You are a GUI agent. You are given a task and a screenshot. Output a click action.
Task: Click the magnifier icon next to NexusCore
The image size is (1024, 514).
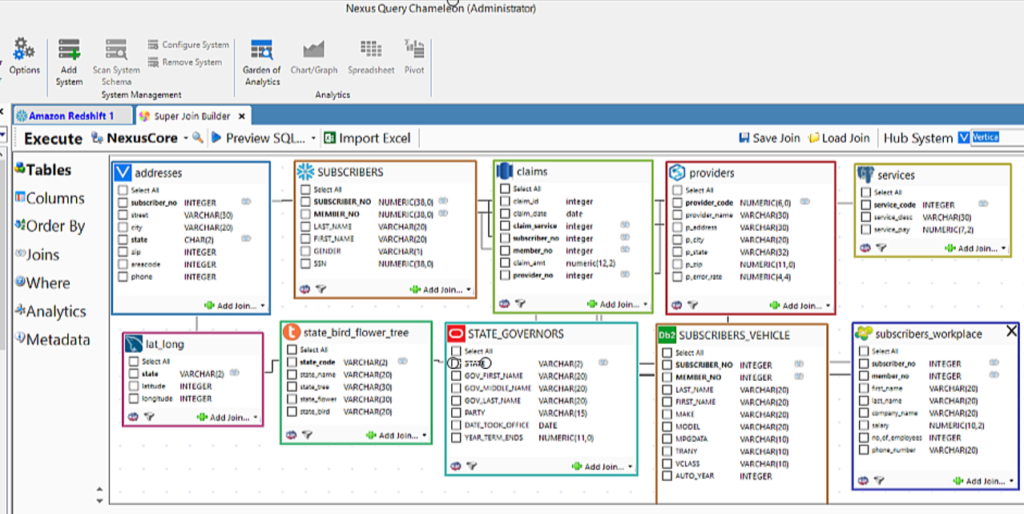tap(197, 138)
